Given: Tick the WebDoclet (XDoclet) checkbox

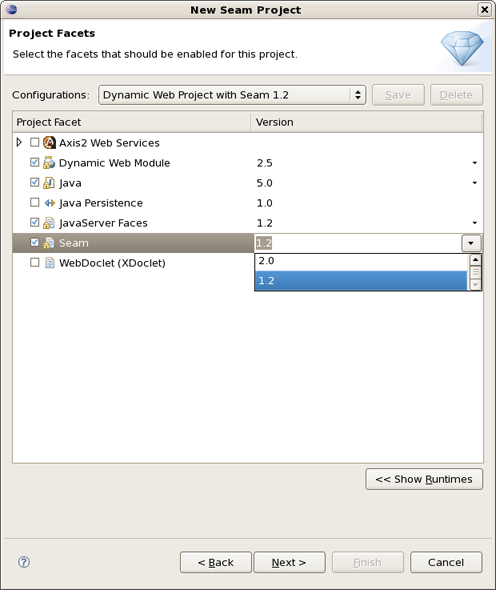Looking at the screenshot, I should (35, 262).
